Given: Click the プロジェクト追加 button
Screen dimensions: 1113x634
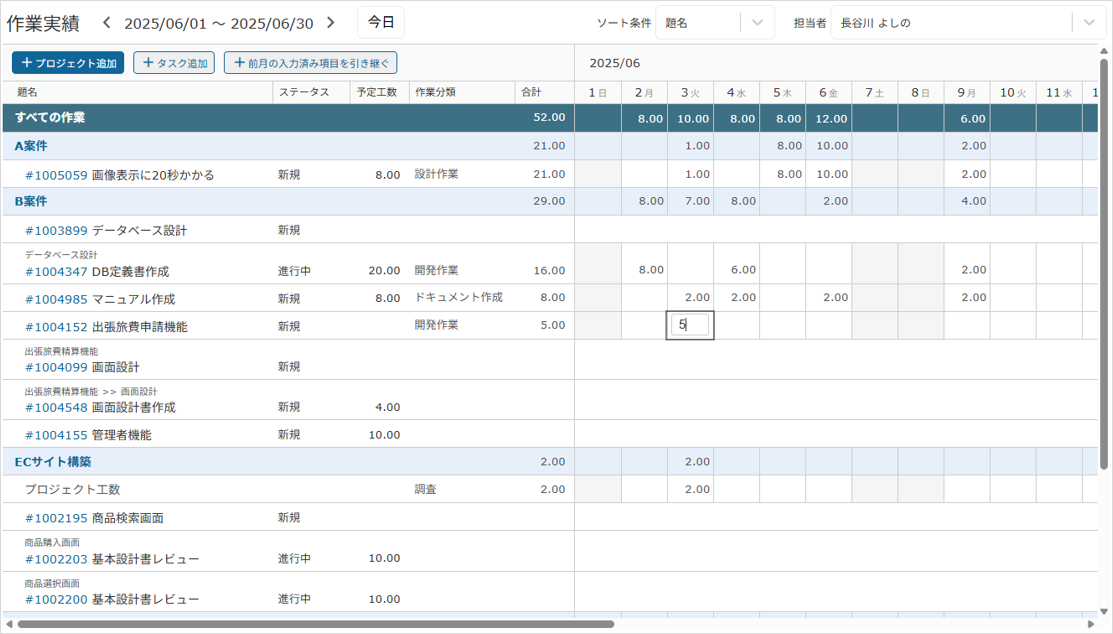Looking at the screenshot, I should click(x=68, y=63).
